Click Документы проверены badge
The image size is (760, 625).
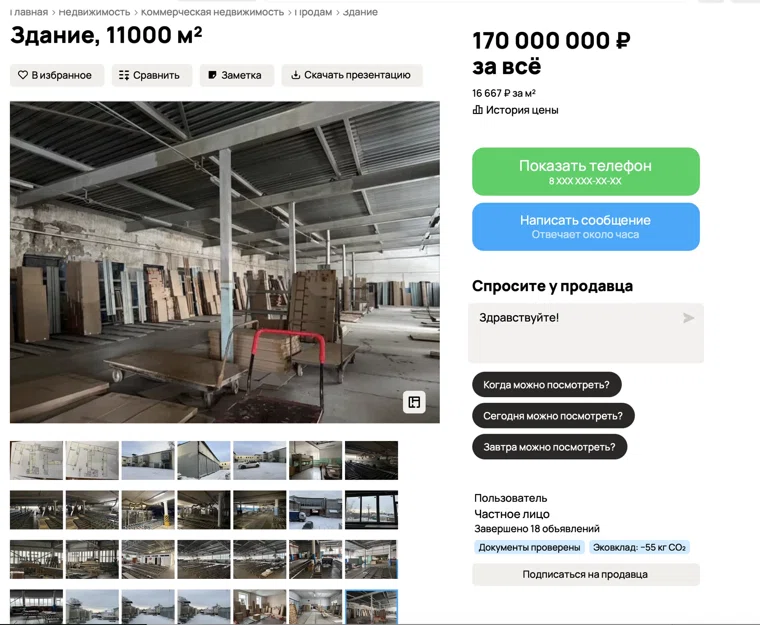(x=529, y=547)
